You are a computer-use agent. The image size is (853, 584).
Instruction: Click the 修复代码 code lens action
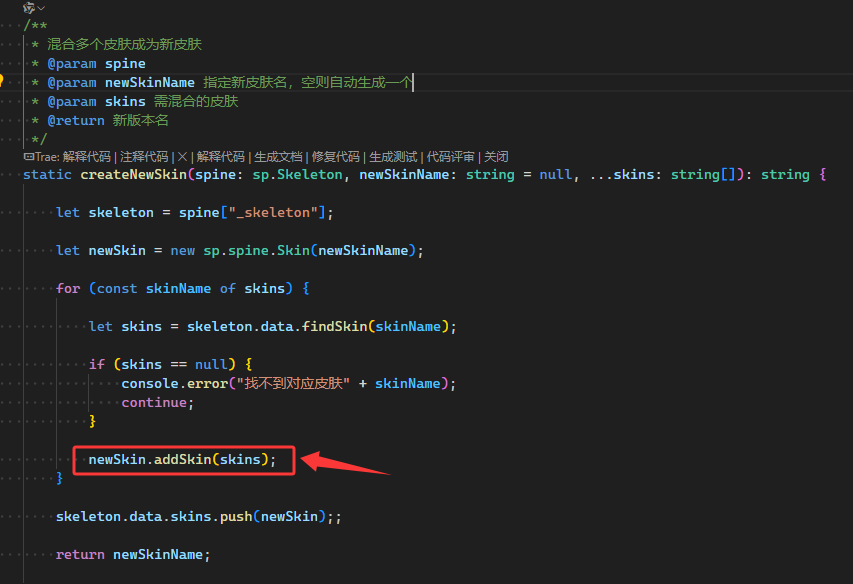pos(336,157)
